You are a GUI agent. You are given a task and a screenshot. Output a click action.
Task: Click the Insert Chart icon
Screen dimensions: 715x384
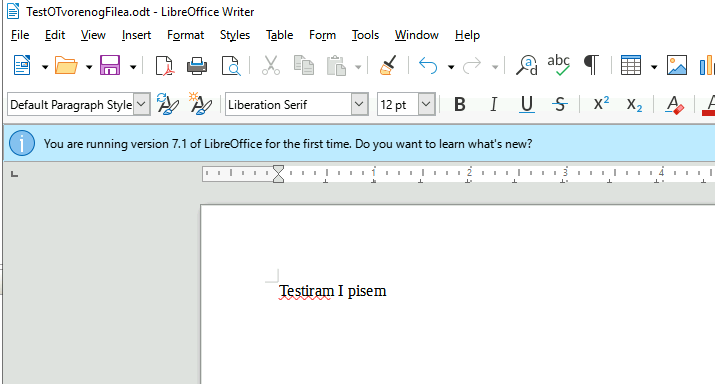(707, 66)
